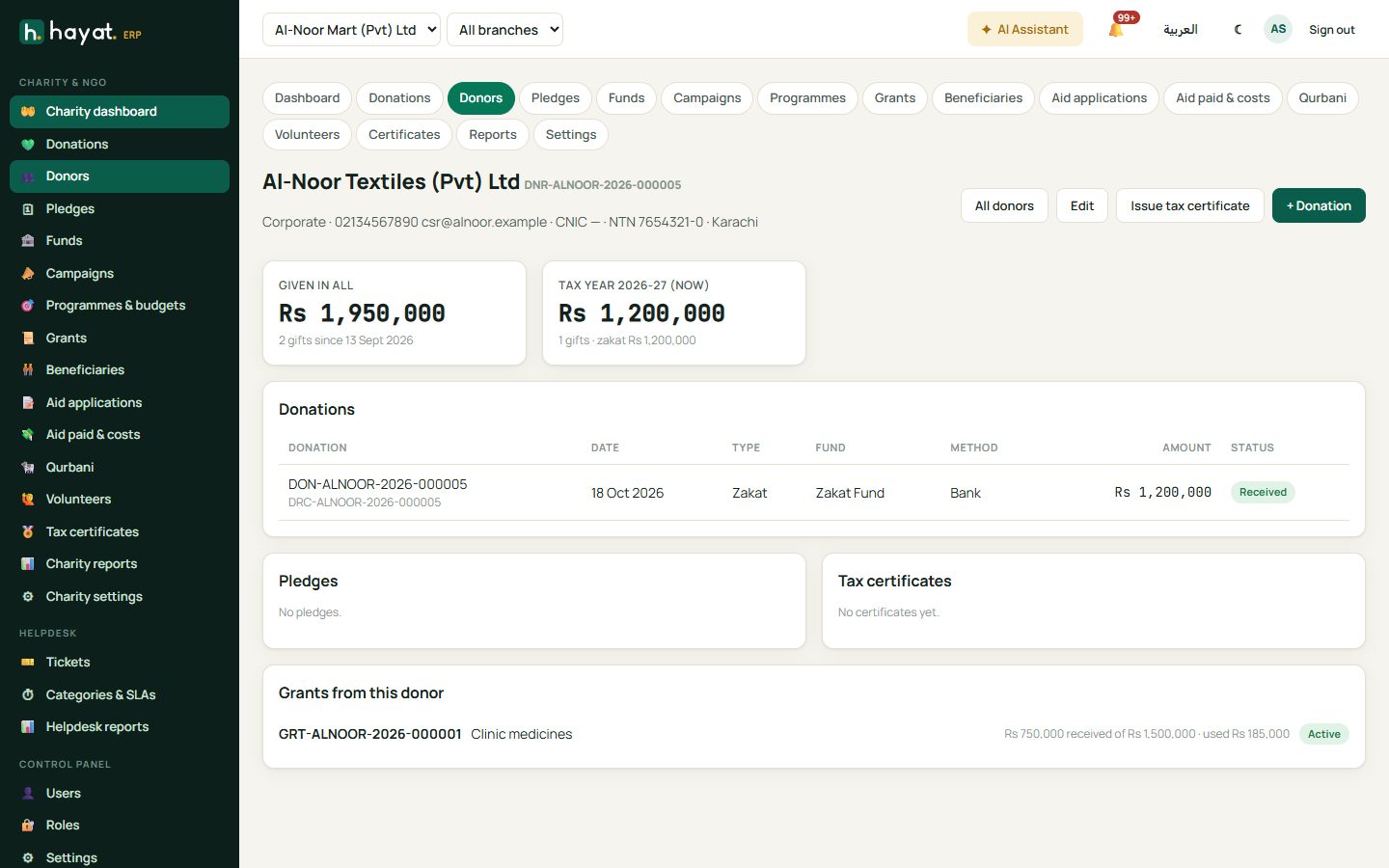Open the Beneficiaries tab
Image resolution: width=1389 pixels, height=868 pixels.
pyautogui.click(x=983, y=98)
